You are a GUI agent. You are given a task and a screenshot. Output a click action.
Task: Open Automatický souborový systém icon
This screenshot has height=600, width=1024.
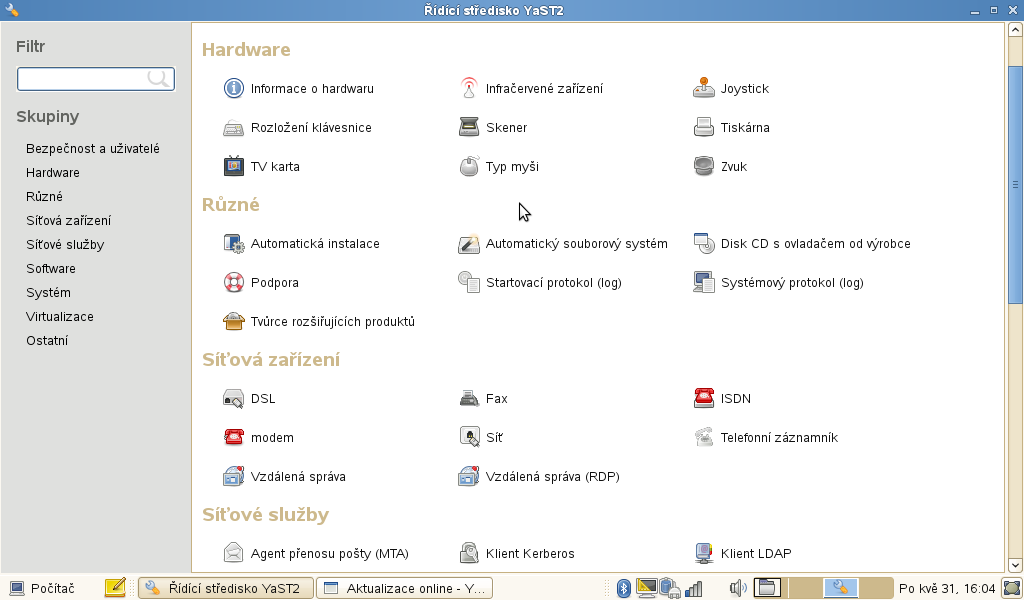coord(469,244)
